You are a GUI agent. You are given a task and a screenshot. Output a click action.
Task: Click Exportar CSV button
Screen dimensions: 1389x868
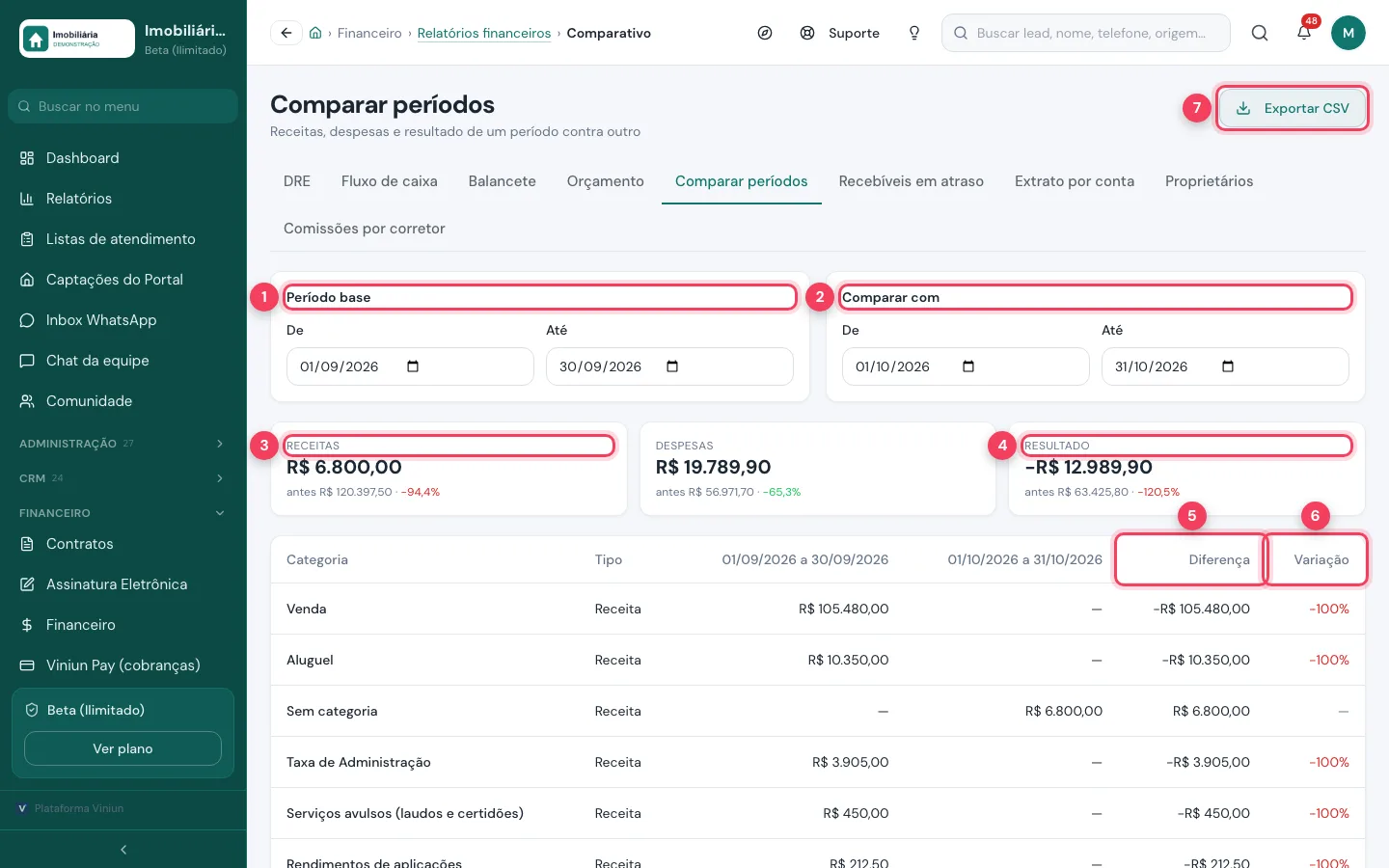pos(1293,108)
